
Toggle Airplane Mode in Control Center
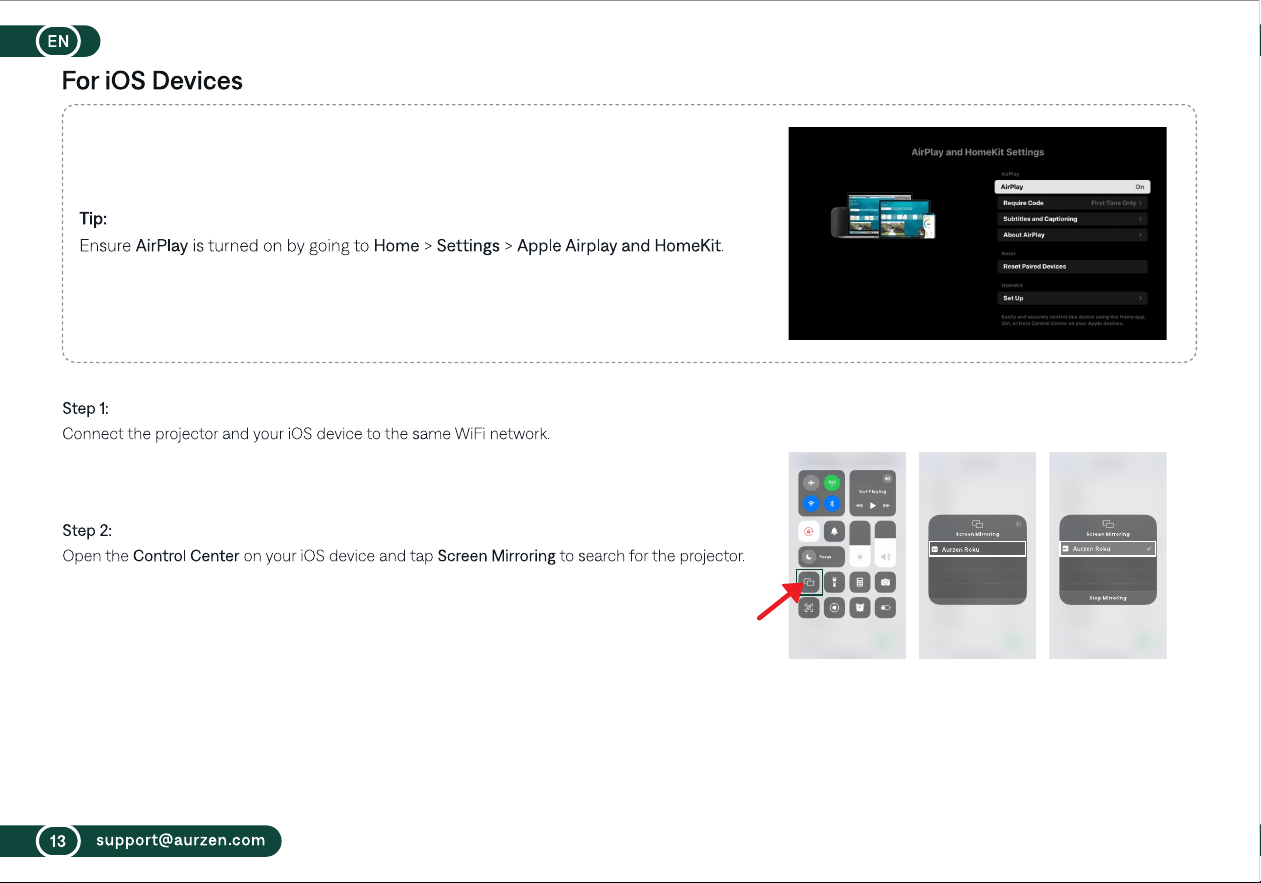[811, 482]
